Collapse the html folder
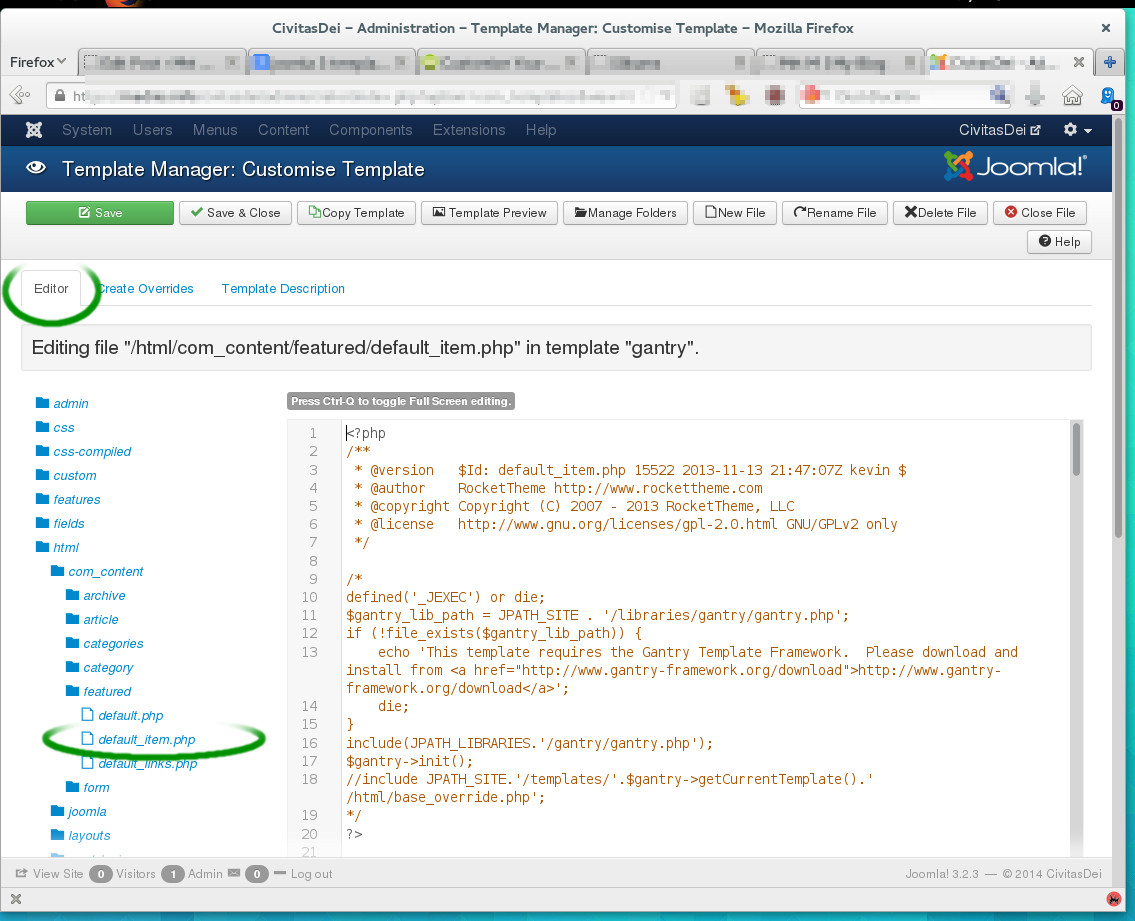This screenshot has width=1135, height=921. (x=57, y=547)
